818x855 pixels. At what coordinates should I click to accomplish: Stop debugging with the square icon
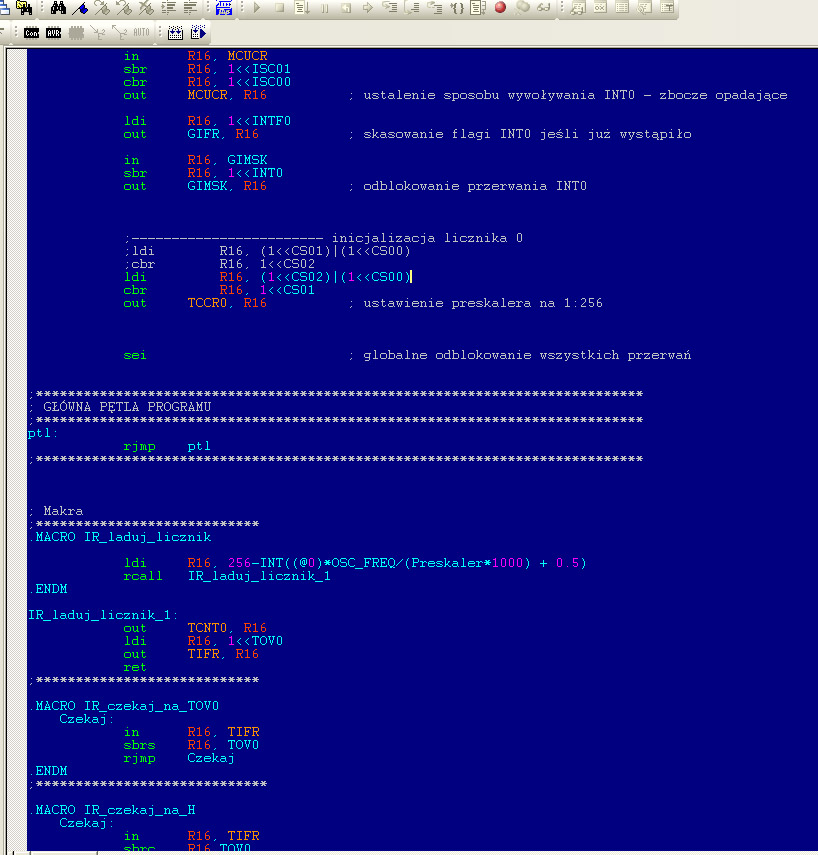(279, 8)
